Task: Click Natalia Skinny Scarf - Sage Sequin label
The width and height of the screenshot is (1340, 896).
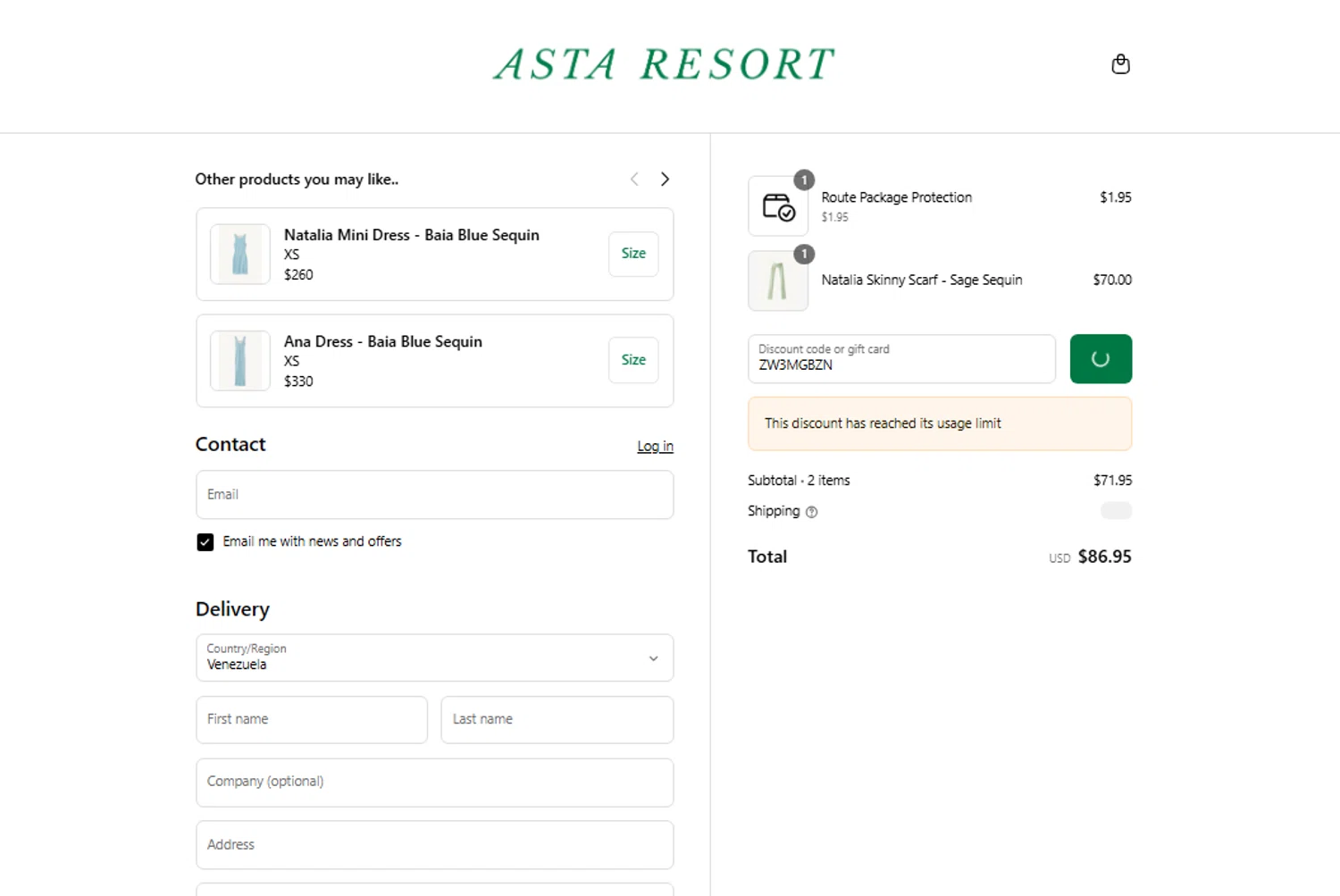Action: click(922, 280)
